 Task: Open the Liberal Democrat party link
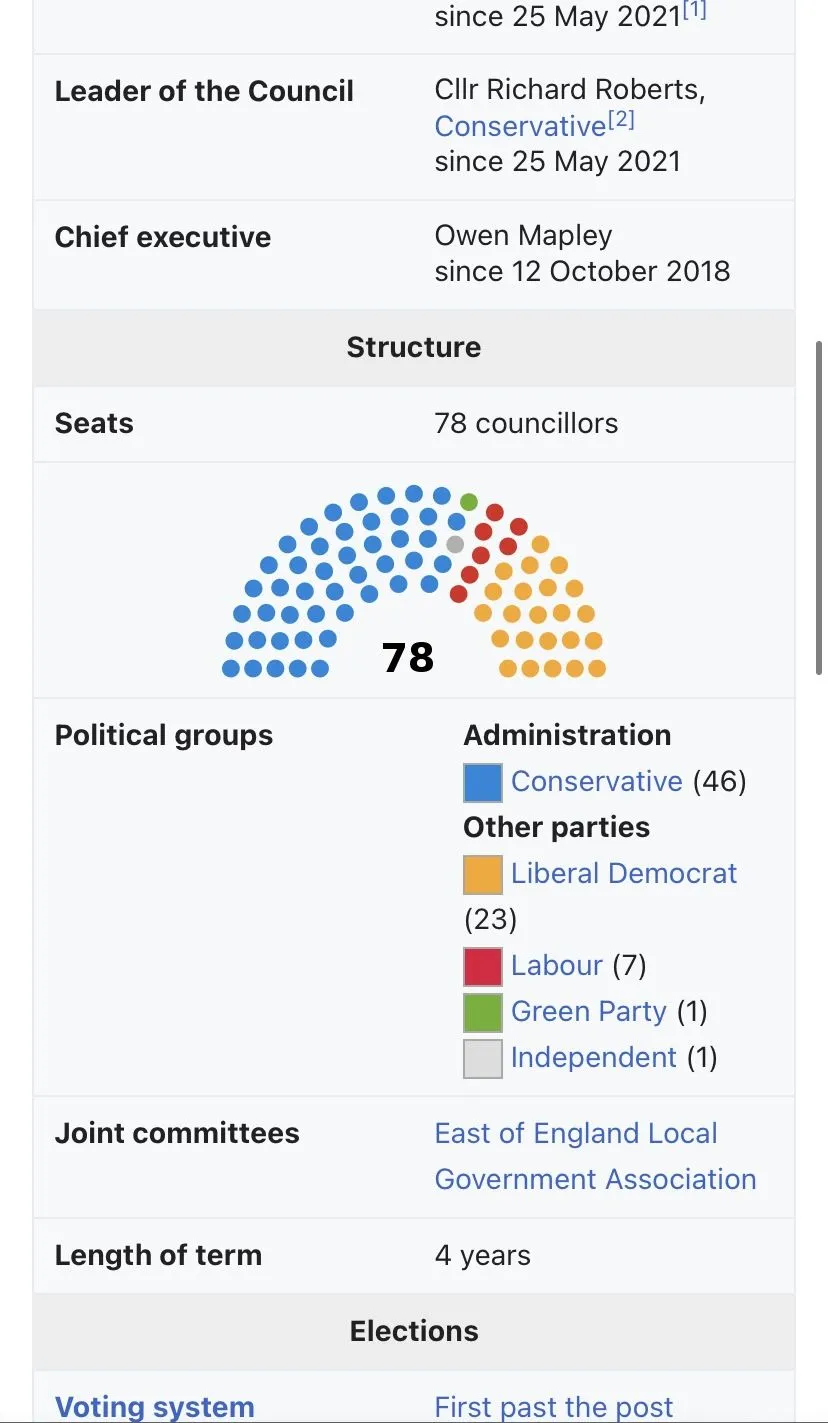pos(623,873)
